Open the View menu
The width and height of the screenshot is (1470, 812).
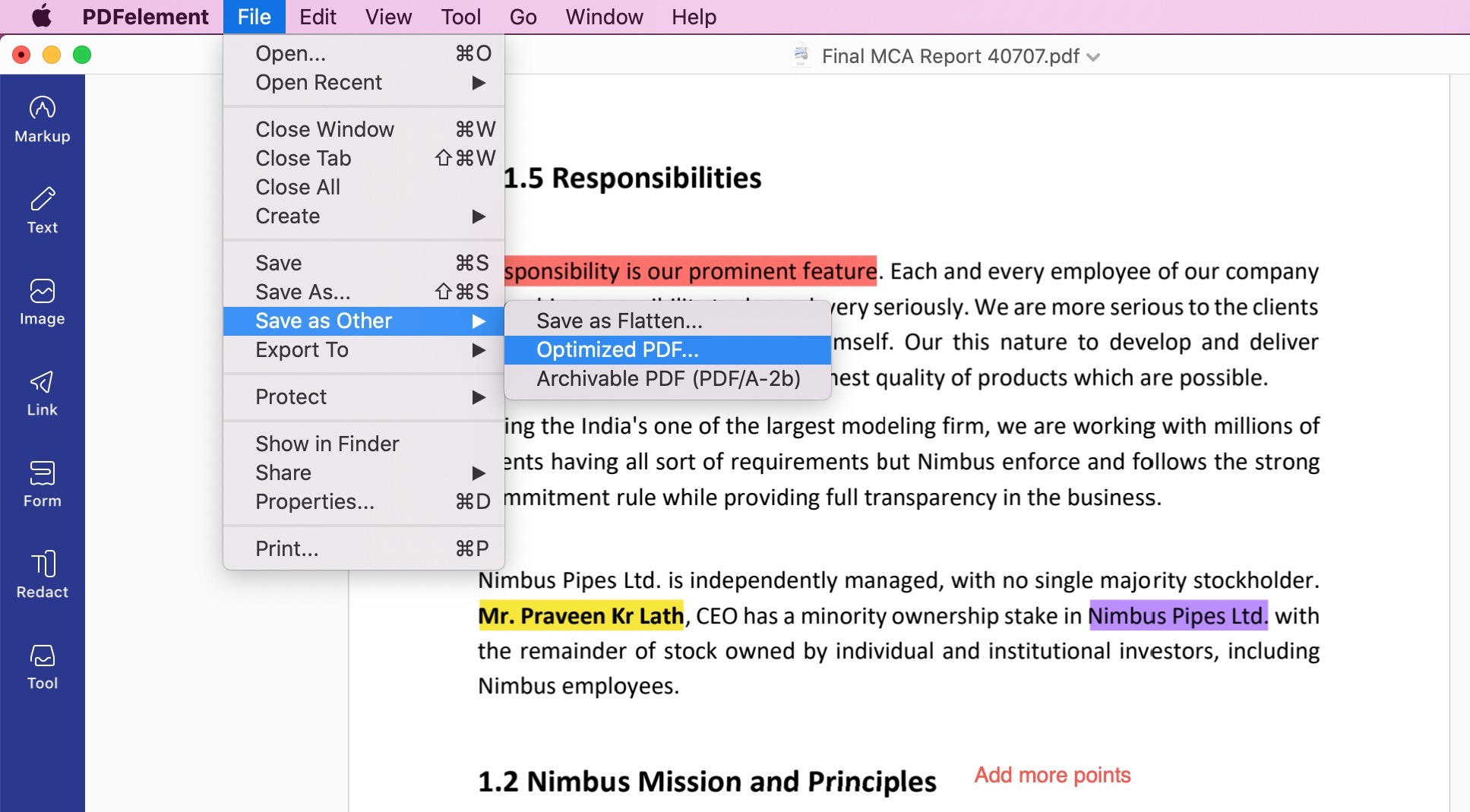click(388, 17)
